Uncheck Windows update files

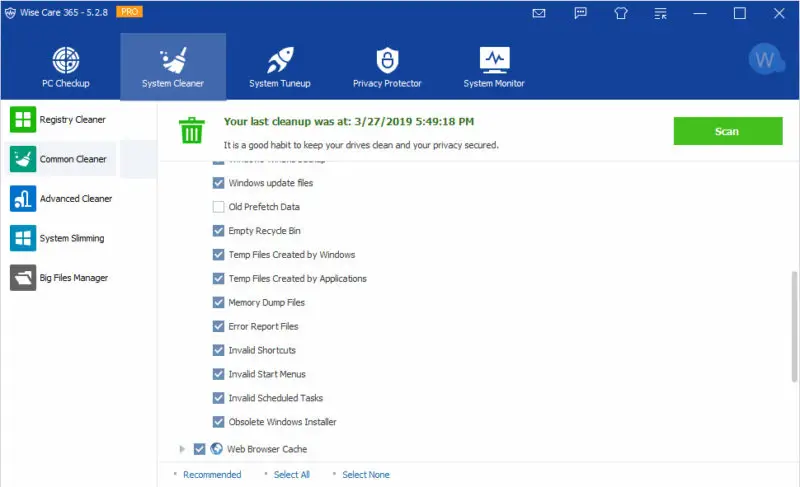tap(218, 183)
